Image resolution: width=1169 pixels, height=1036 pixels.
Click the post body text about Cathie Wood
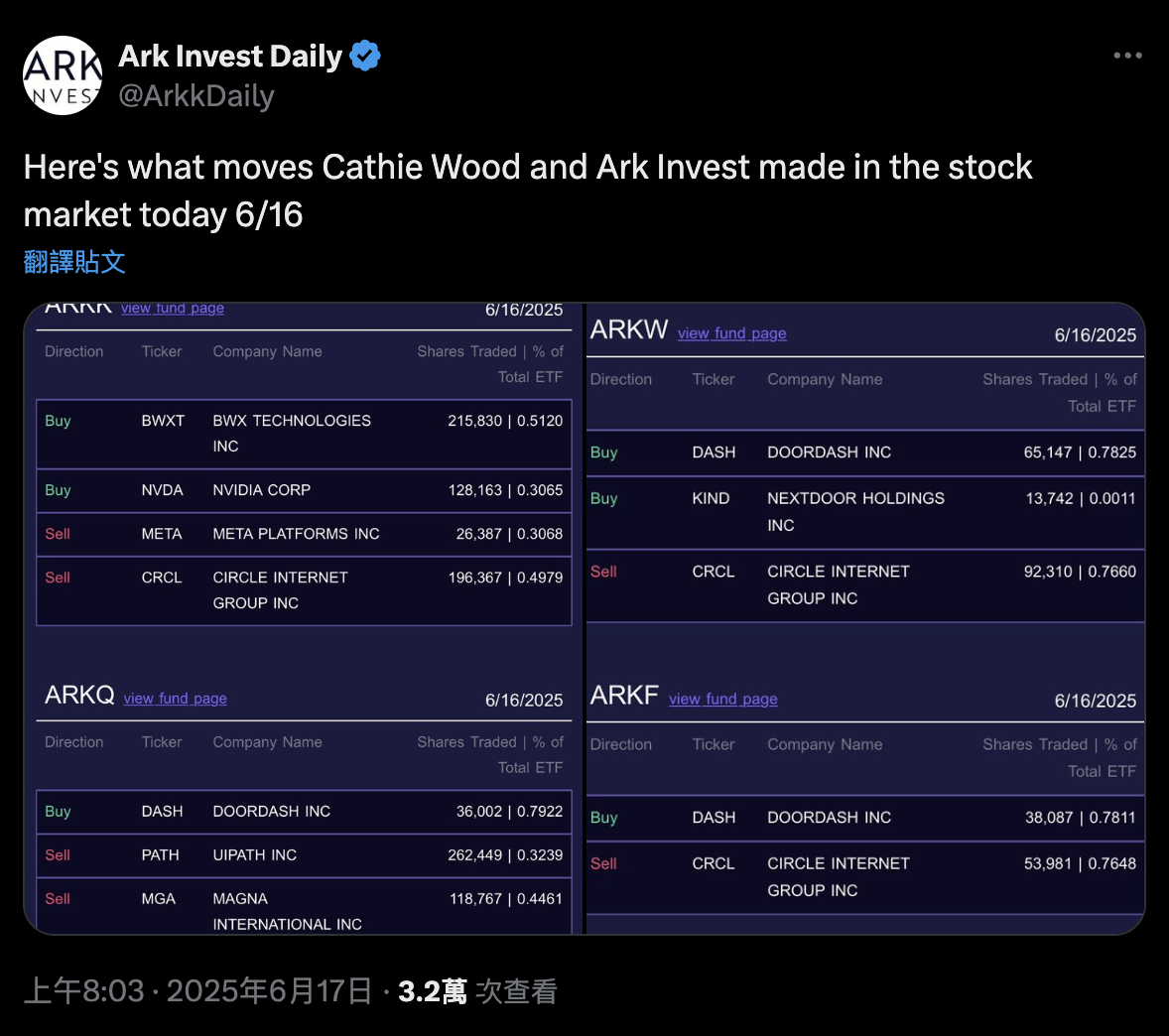coord(526,191)
